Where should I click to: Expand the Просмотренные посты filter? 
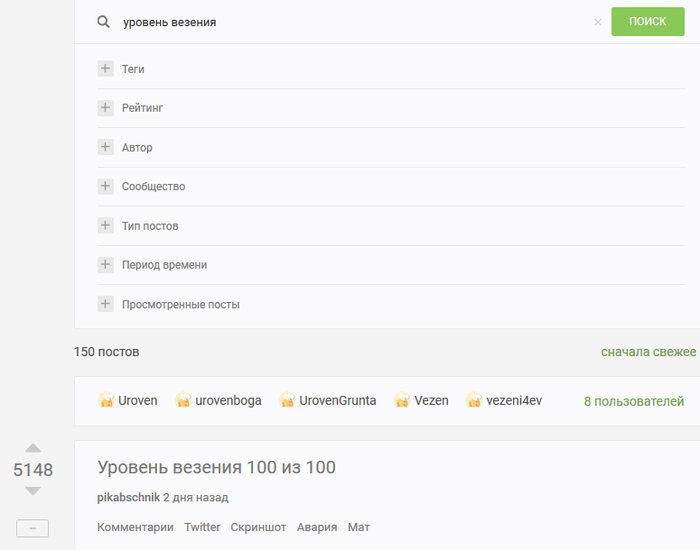click(105, 304)
